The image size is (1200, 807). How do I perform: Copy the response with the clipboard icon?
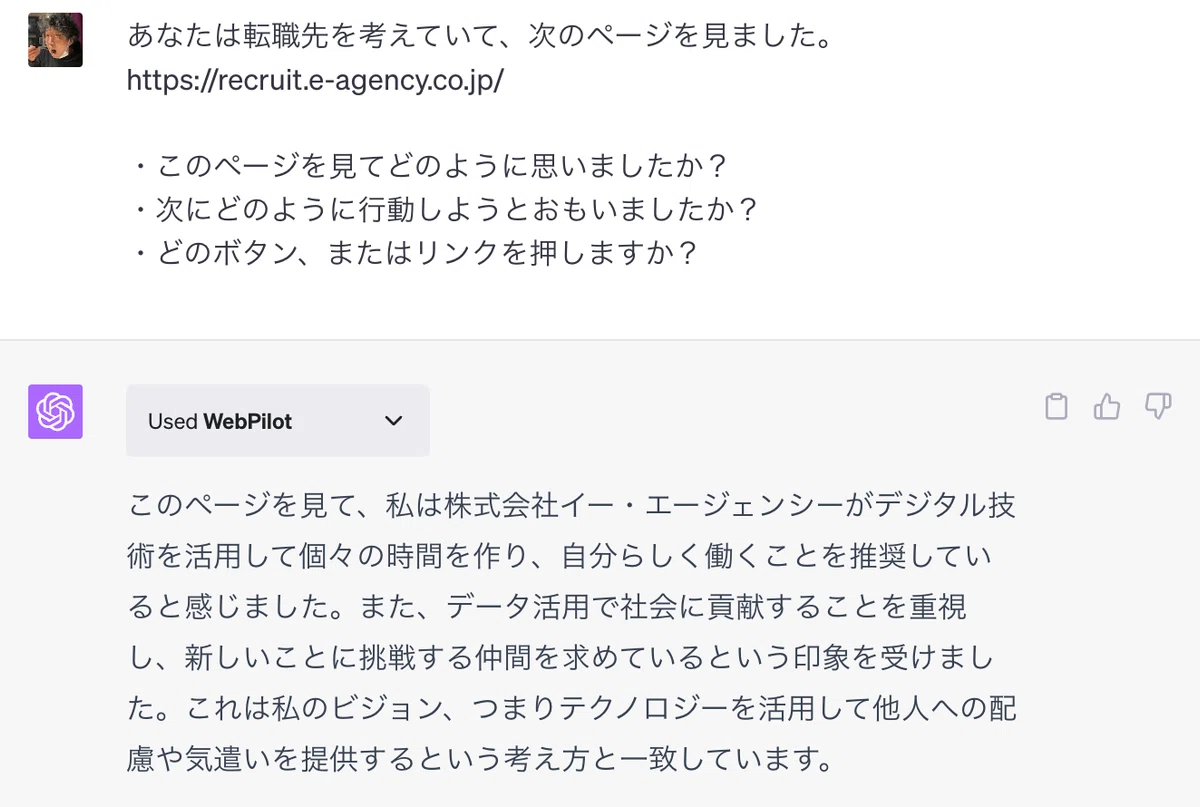coord(1056,407)
